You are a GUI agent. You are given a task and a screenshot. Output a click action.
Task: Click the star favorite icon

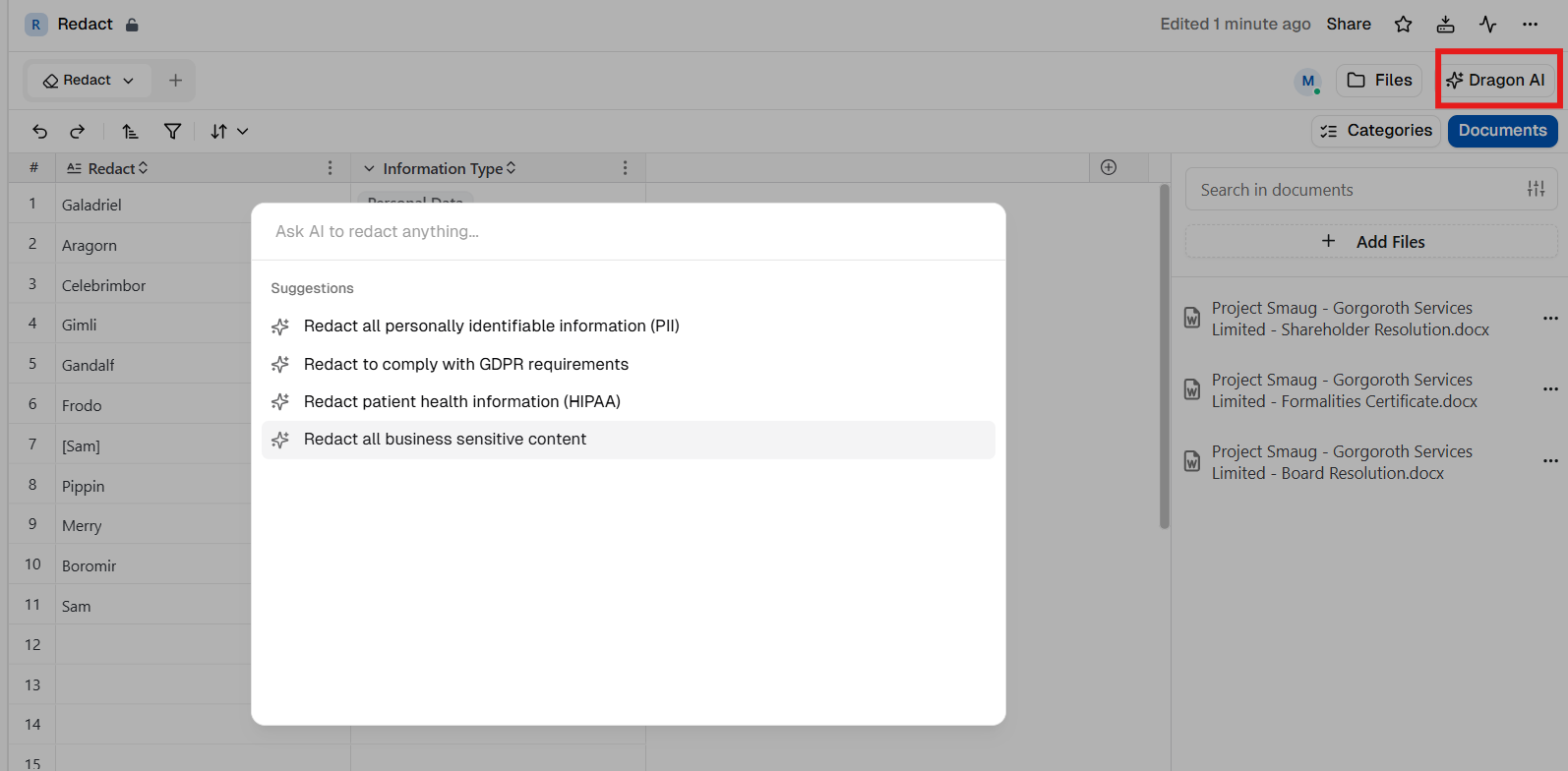coord(1403,25)
